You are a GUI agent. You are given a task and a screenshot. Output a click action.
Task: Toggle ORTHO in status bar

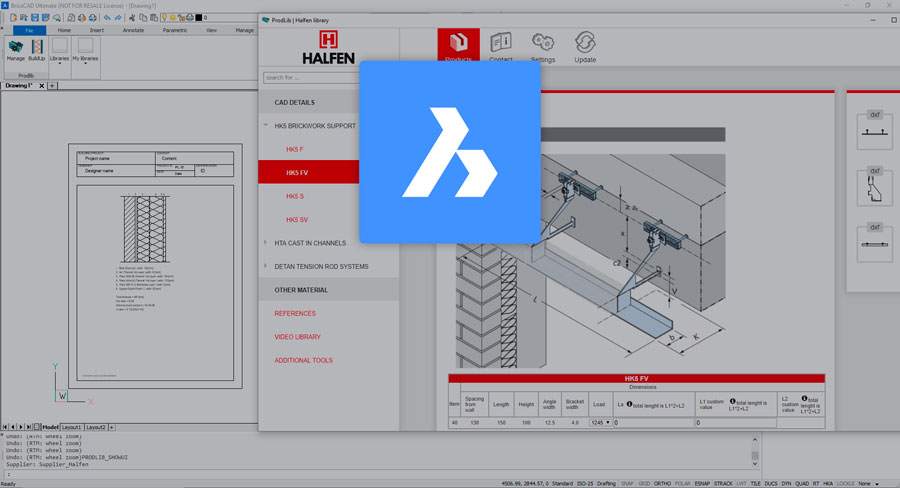(662, 484)
